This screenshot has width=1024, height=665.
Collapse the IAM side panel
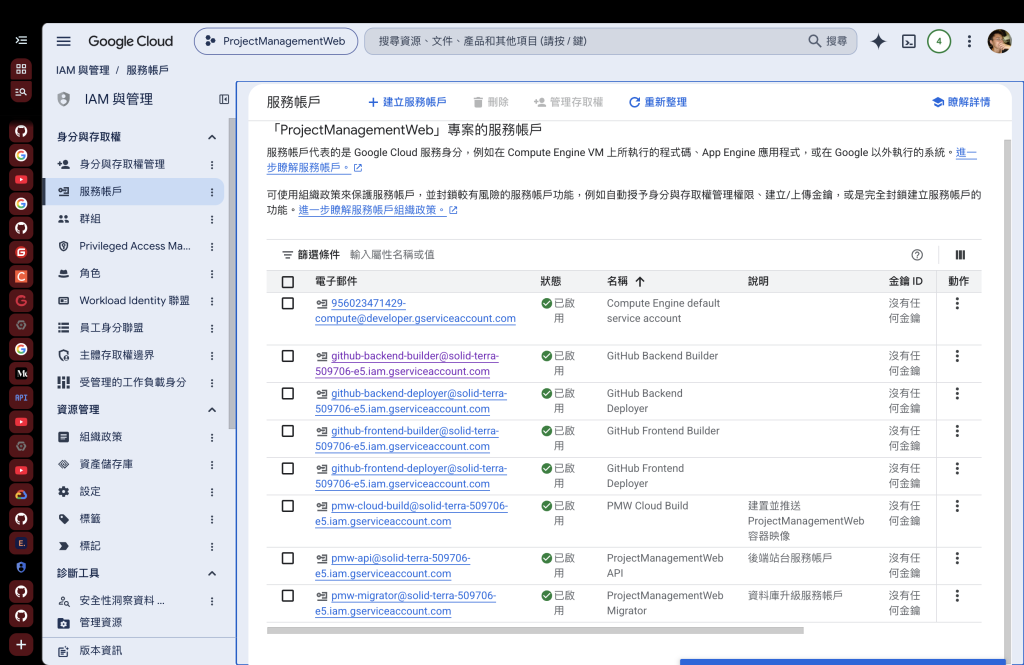coord(224,99)
